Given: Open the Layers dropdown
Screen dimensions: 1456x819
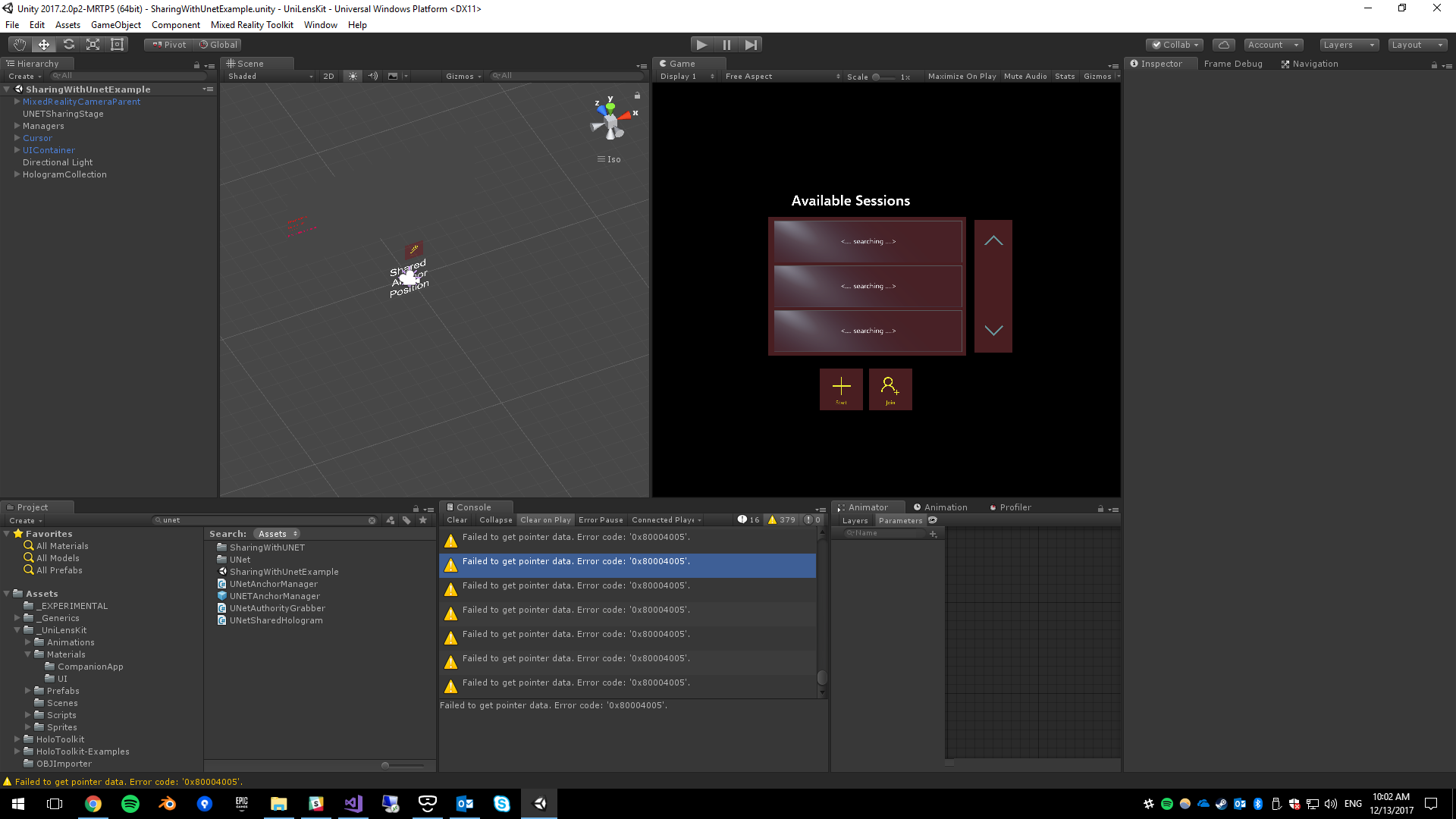Looking at the screenshot, I should [1348, 45].
